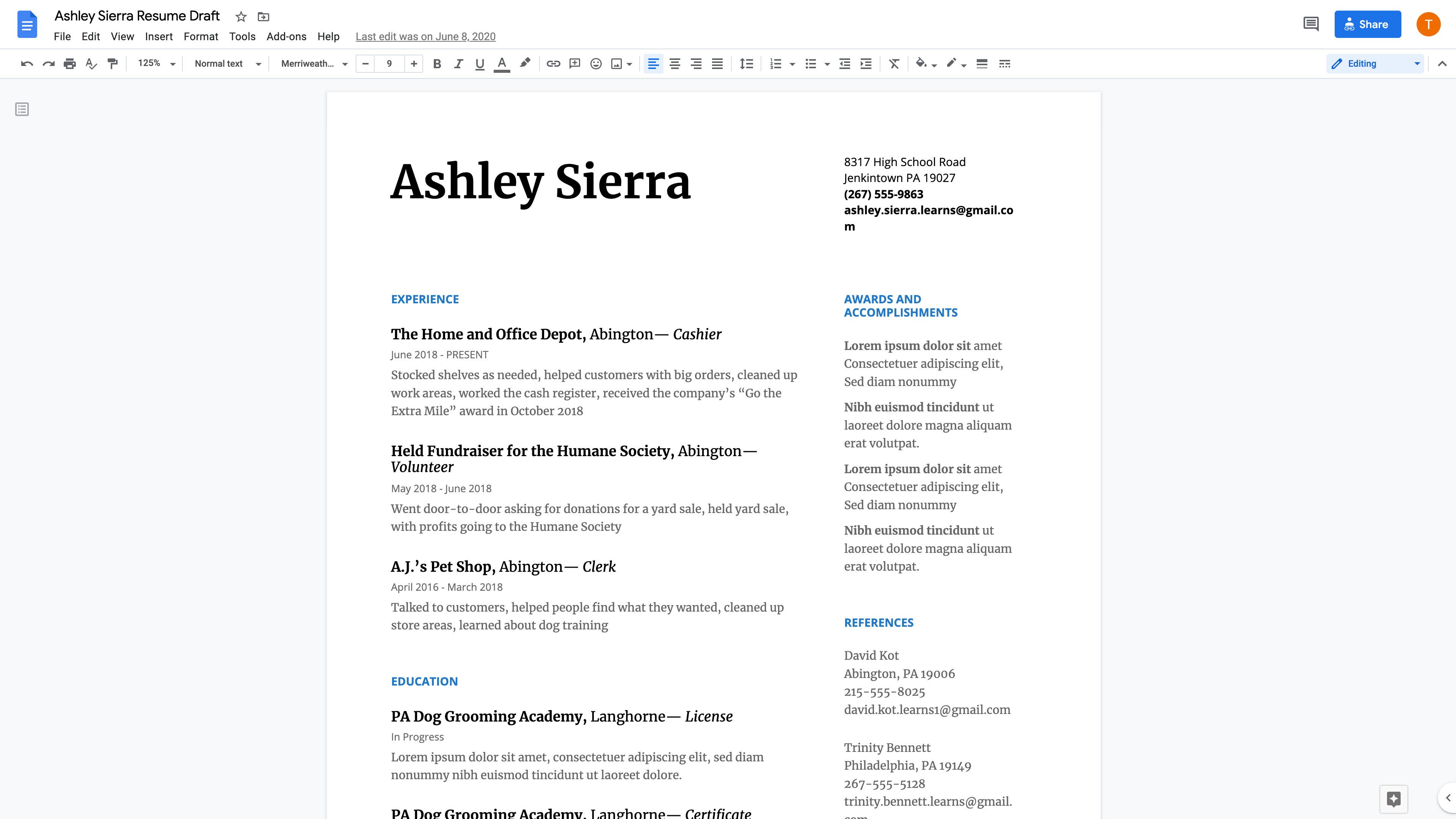The width and height of the screenshot is (1456, 819).
Task: Click the Editing mode button
Action: tap(1375, 63)
